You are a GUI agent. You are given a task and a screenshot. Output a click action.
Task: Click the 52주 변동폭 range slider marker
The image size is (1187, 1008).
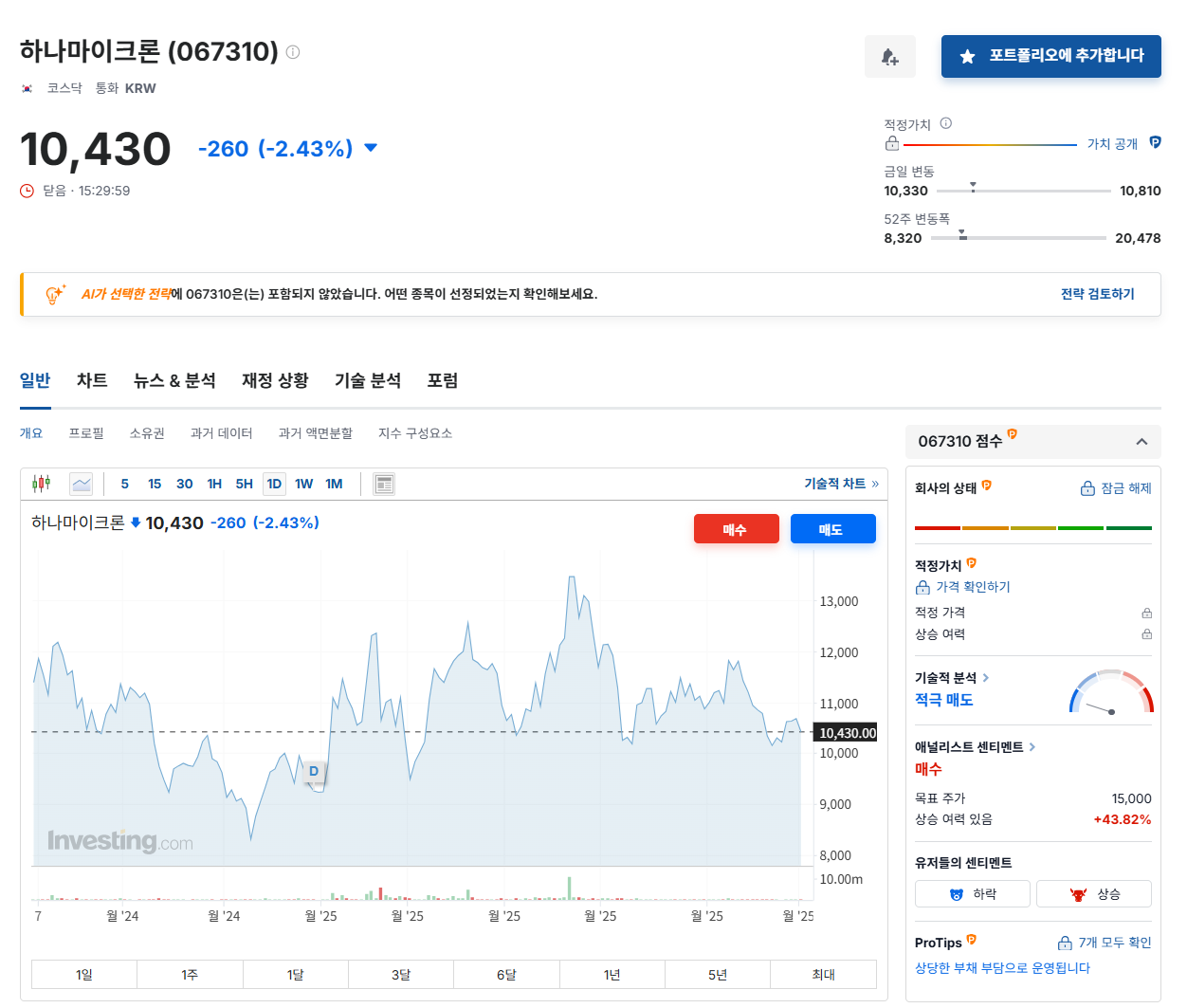pyautogui.click(x=962, y=234)
